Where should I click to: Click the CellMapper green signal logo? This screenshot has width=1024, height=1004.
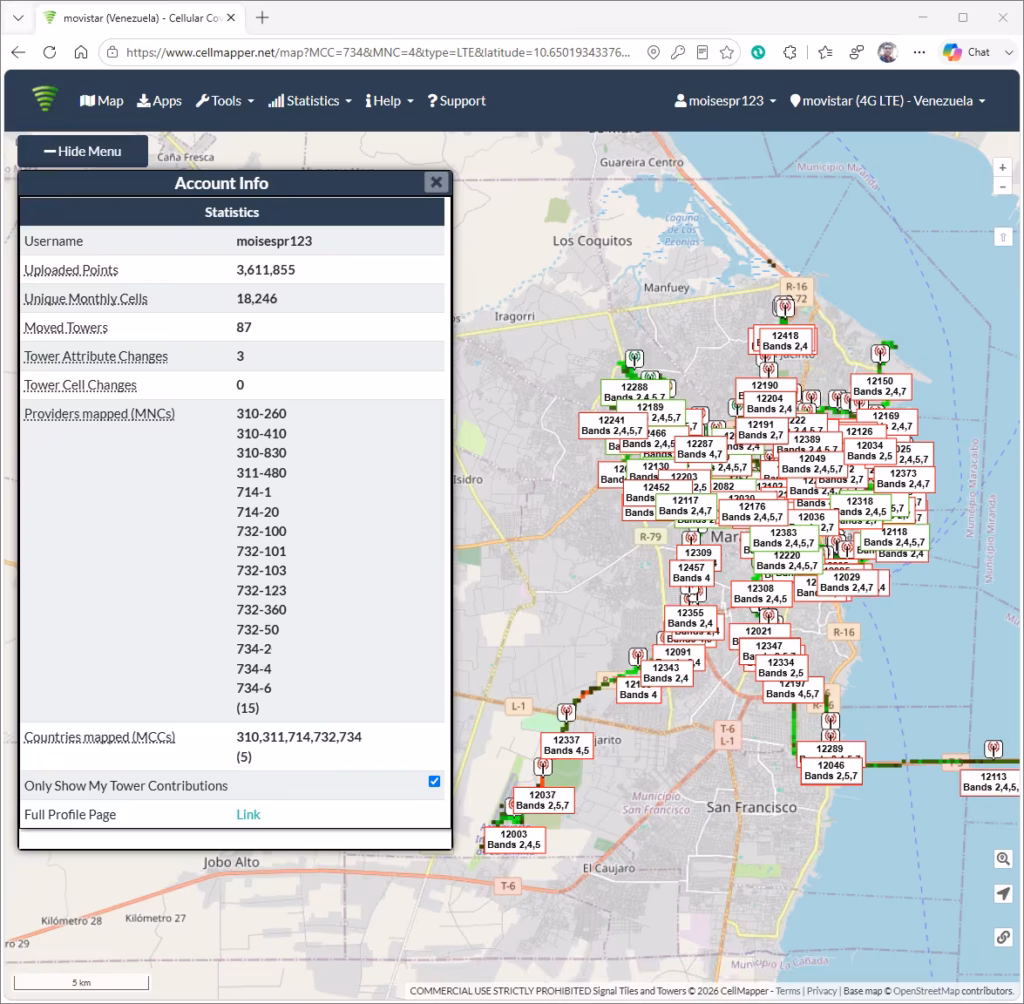pos(45,99)
